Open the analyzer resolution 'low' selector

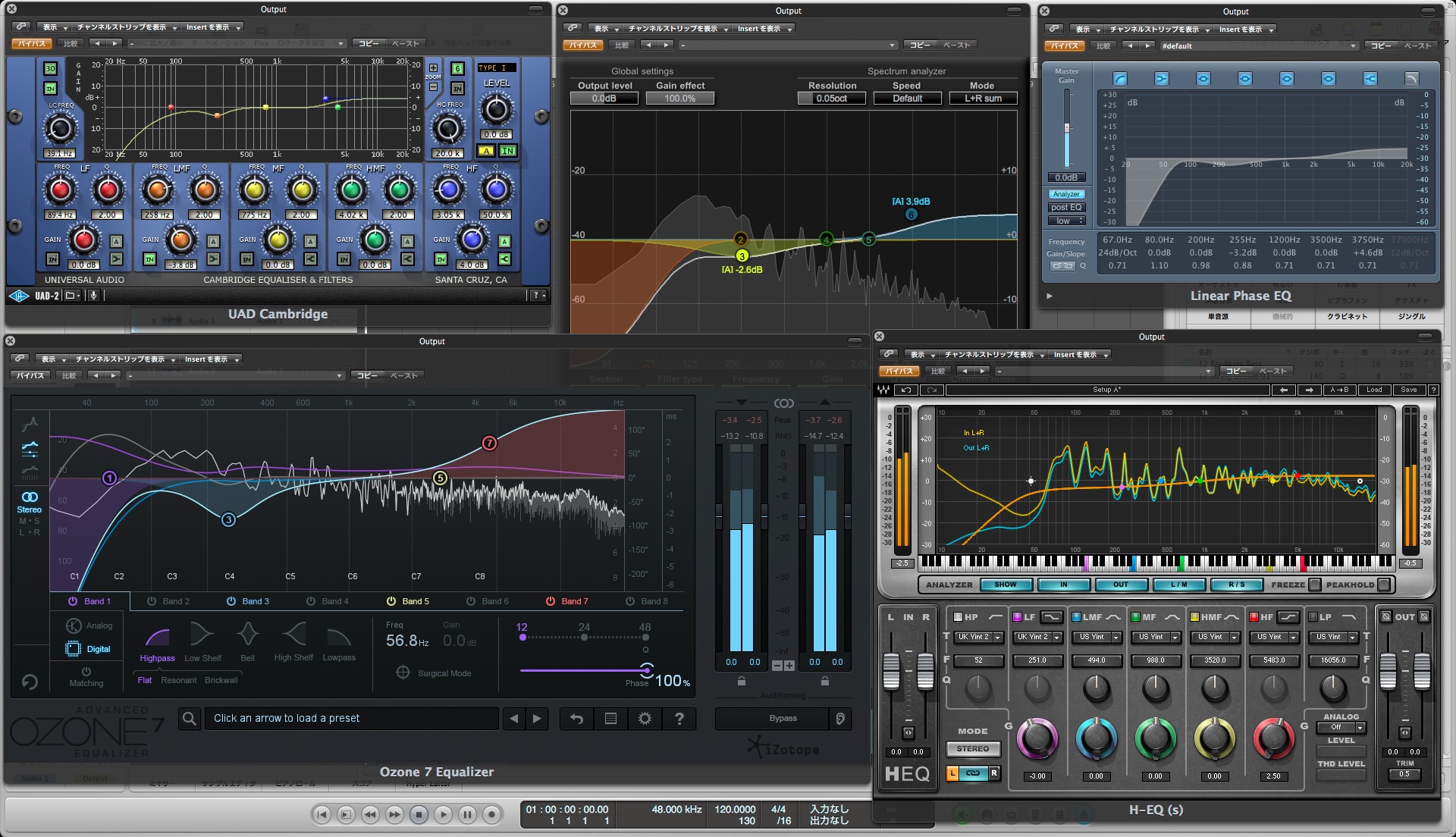click(1067, 221)
